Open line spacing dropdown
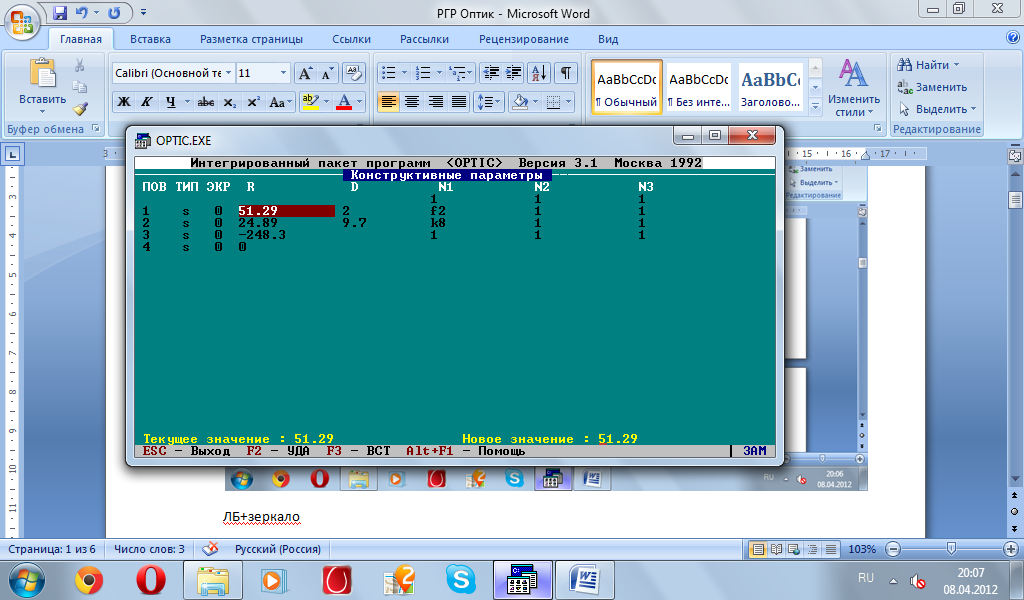The image size is (1024, 600). [x=488, y=102]
